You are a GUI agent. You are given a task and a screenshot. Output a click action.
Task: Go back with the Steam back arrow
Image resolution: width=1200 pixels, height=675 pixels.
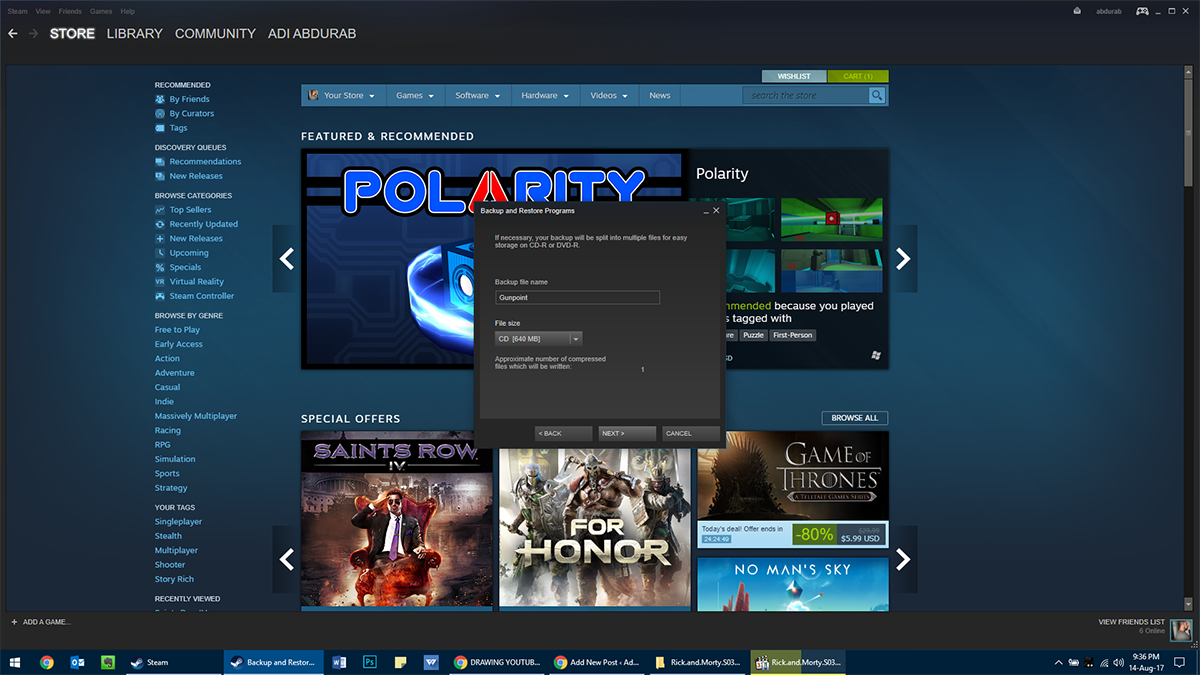(x=12, y=33)
